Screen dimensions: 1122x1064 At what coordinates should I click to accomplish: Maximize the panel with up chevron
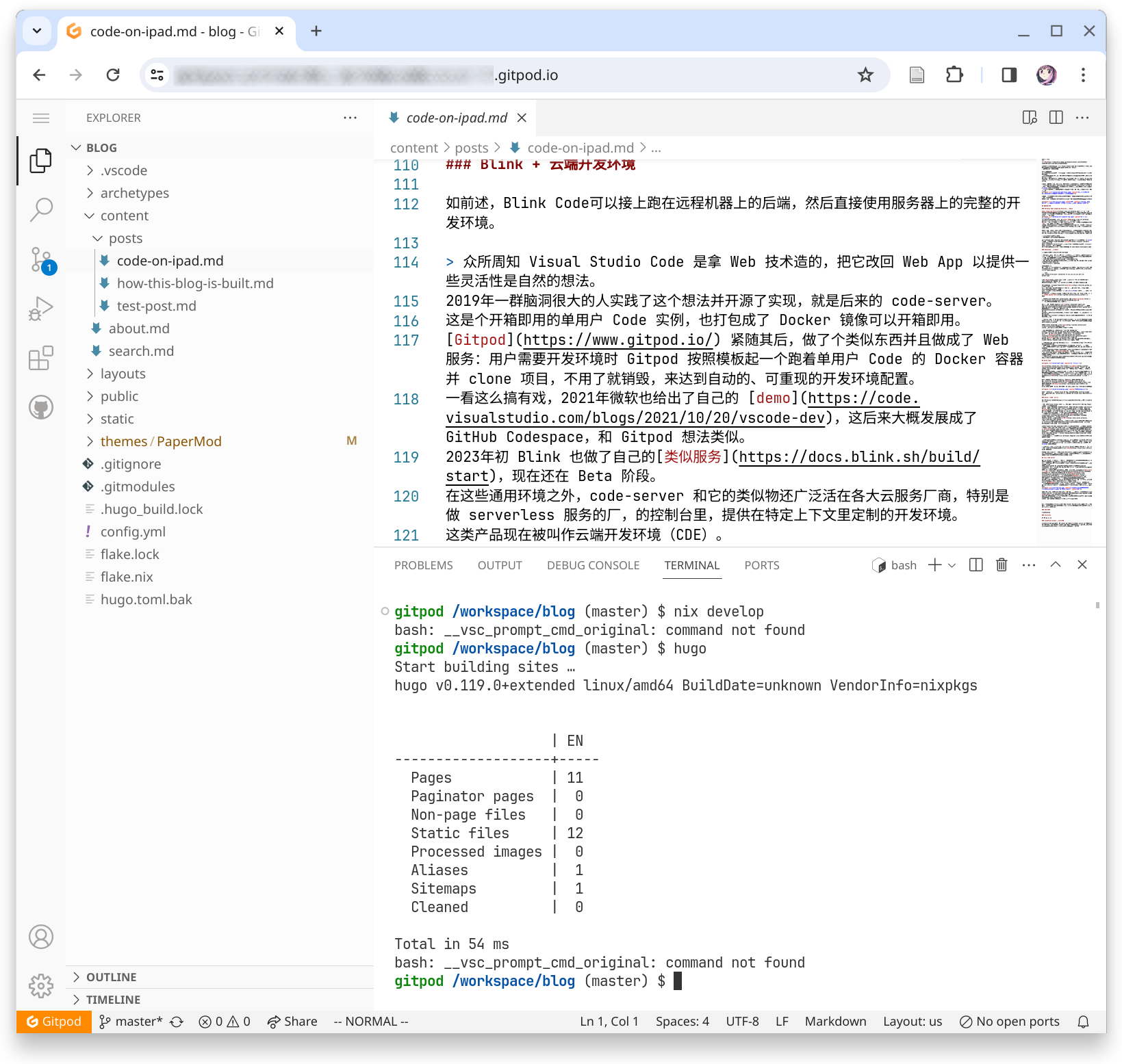pos(1056,565)
